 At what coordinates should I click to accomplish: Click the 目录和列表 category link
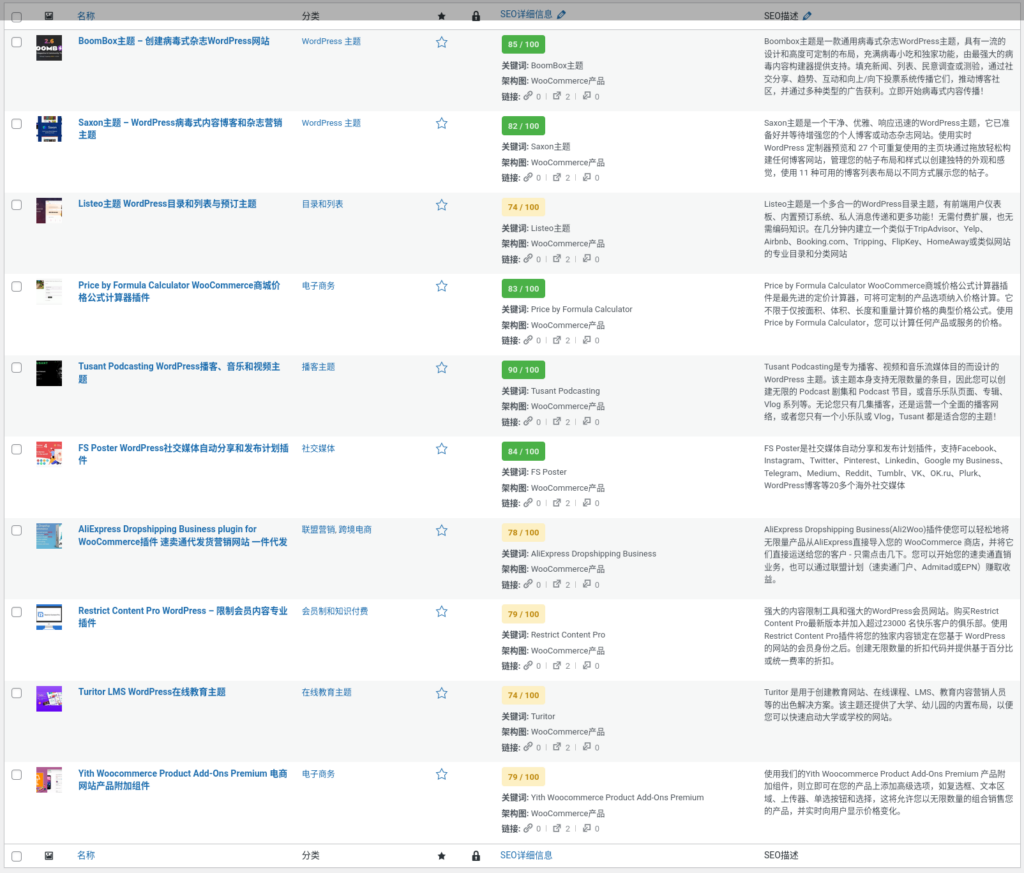click(x=321, y=204)
